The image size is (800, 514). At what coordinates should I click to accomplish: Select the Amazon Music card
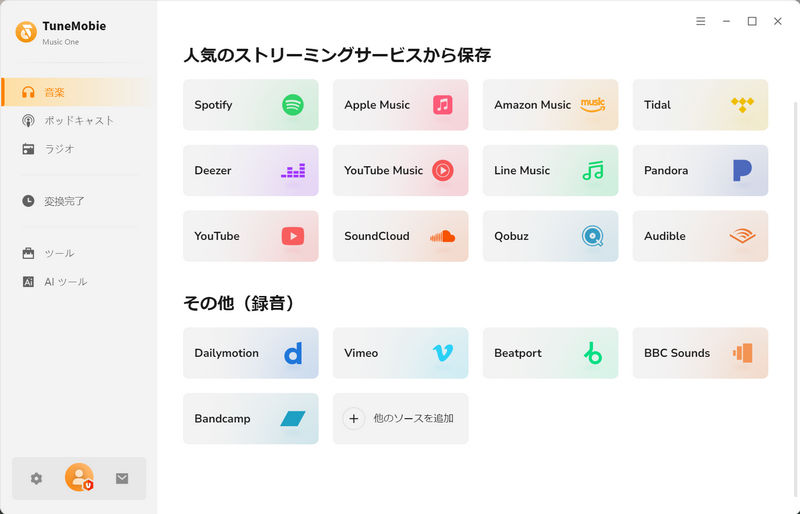point(551,105)
